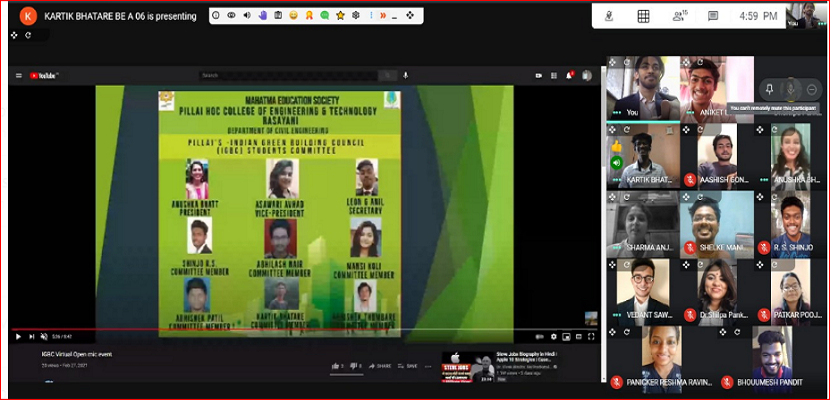This screenshot has height=400, width=830.
Task: Click the yellow star icon in toolbar
Action: [x=340, y=16]
